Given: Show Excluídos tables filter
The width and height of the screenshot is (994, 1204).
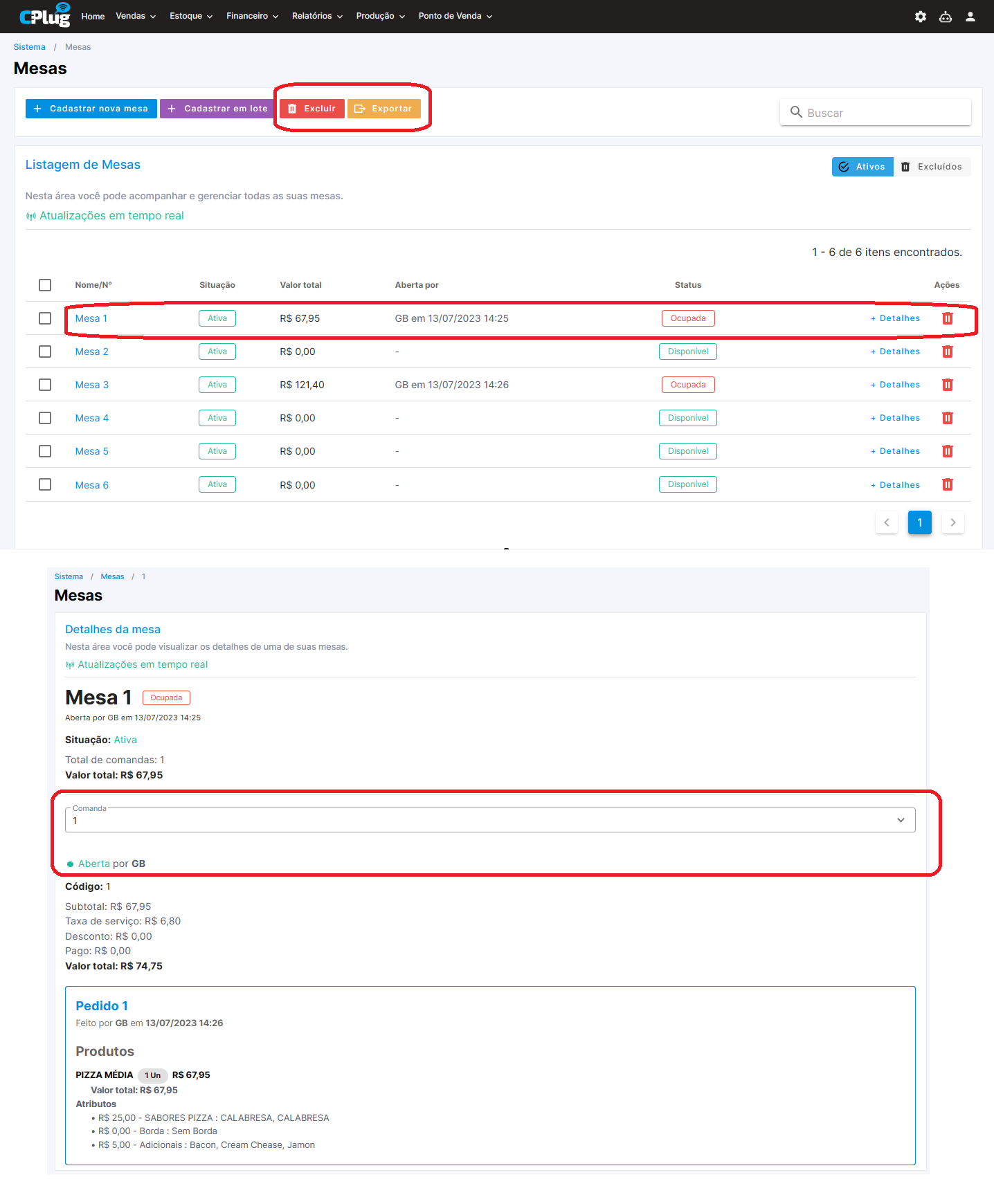Looking at the screenshot, I should 932,167.
